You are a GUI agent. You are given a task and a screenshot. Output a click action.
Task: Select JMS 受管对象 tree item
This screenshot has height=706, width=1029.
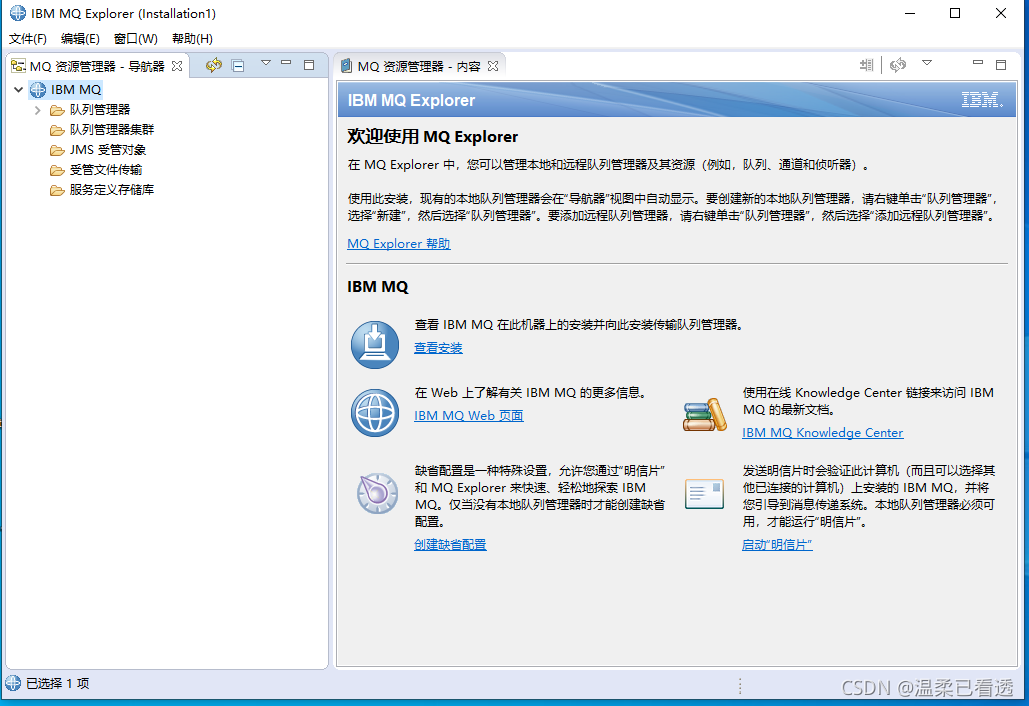[x=108, y=150]
